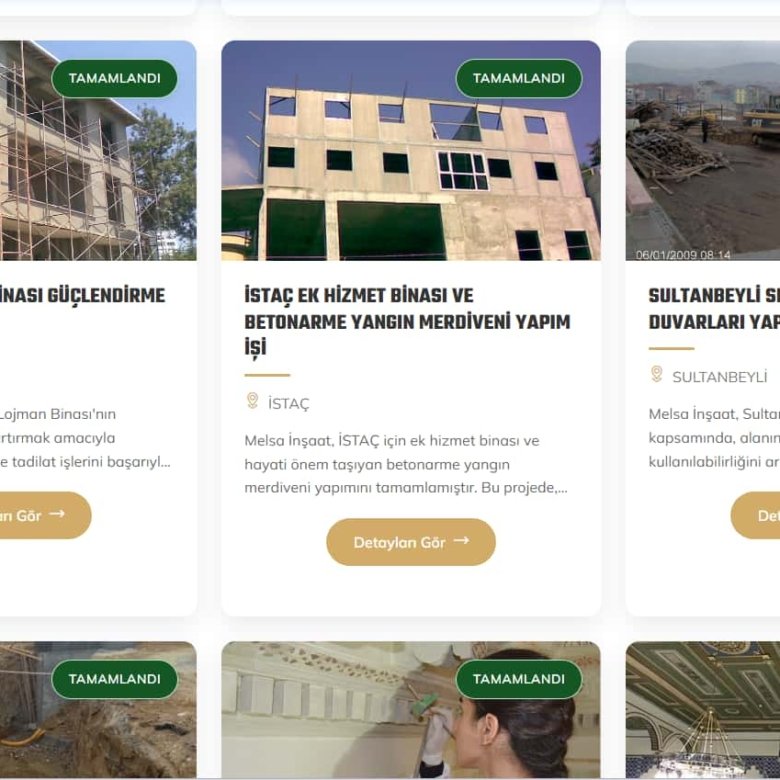The height and width of the screenshot is (780, 780).
Task: Click the location pin icon beside İSTAÇ
Action: tap(252, 401)
